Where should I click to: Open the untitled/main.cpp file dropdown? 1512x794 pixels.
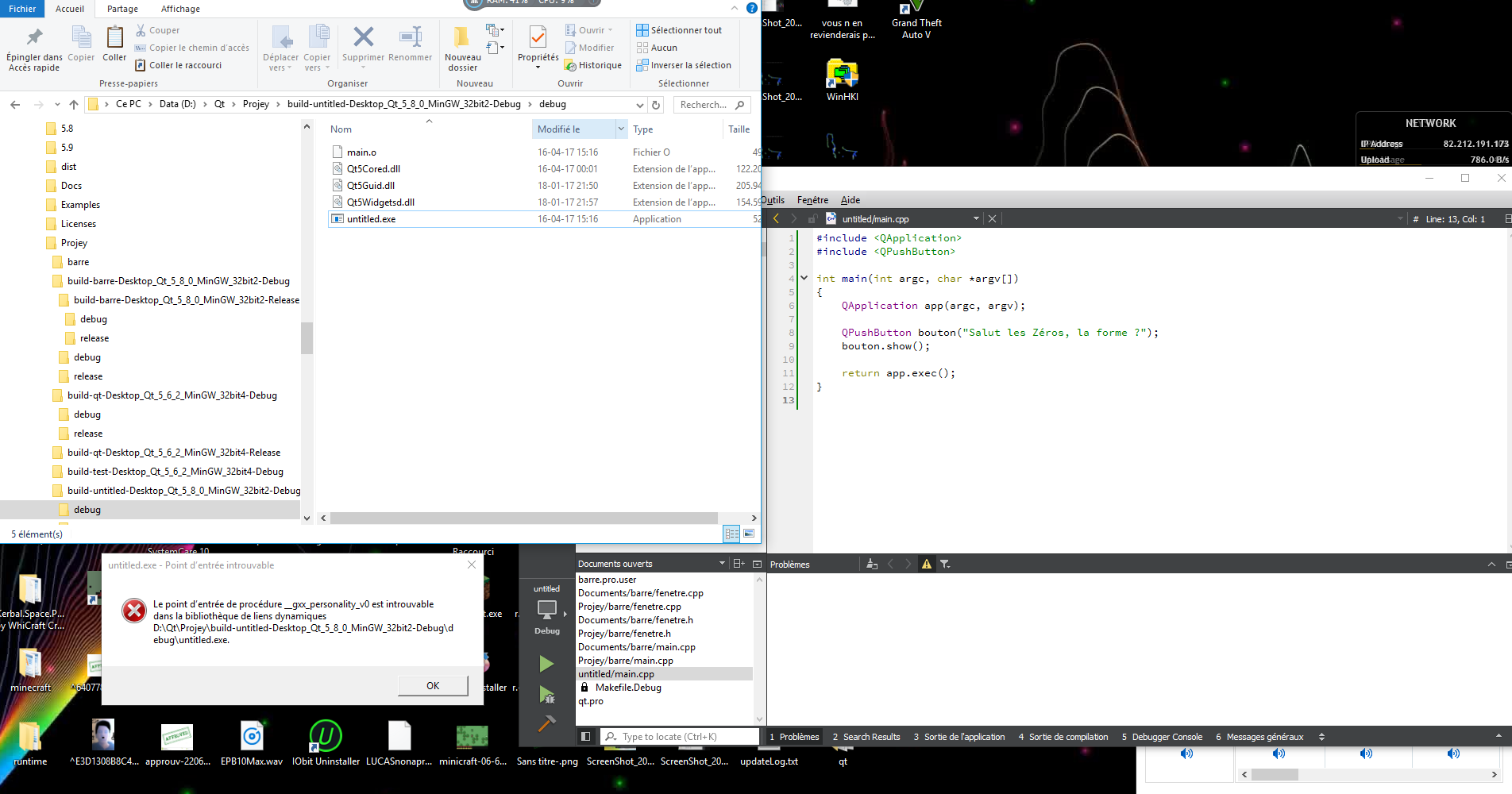[x=976, y=218]
